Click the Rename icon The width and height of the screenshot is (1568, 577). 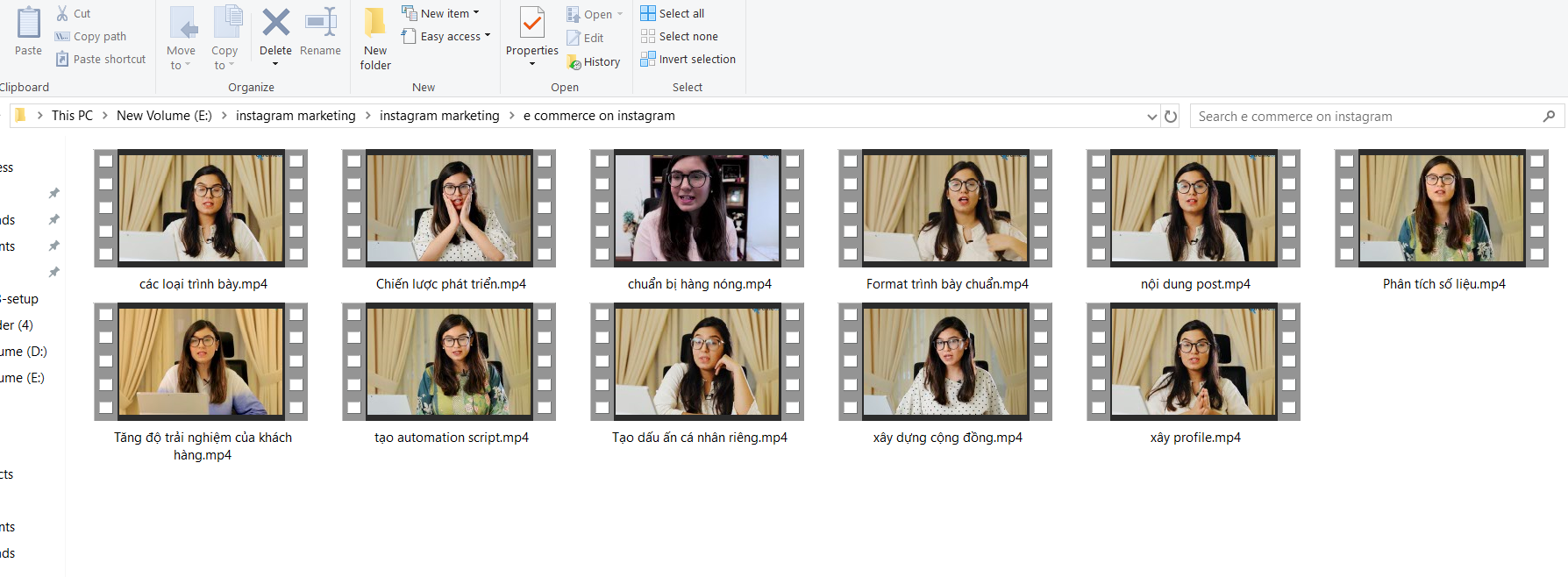[x=320, y=24]
